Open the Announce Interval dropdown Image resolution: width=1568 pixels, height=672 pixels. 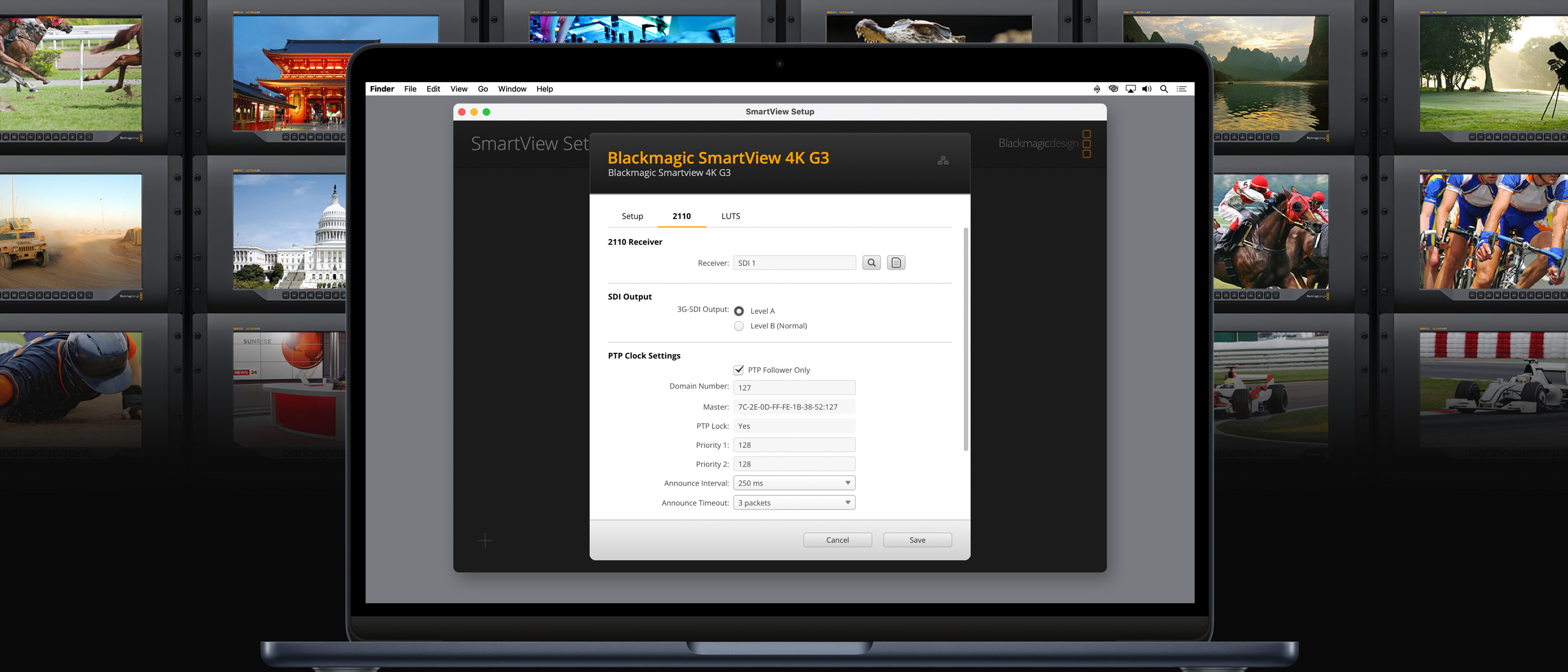tap(794, 483)
